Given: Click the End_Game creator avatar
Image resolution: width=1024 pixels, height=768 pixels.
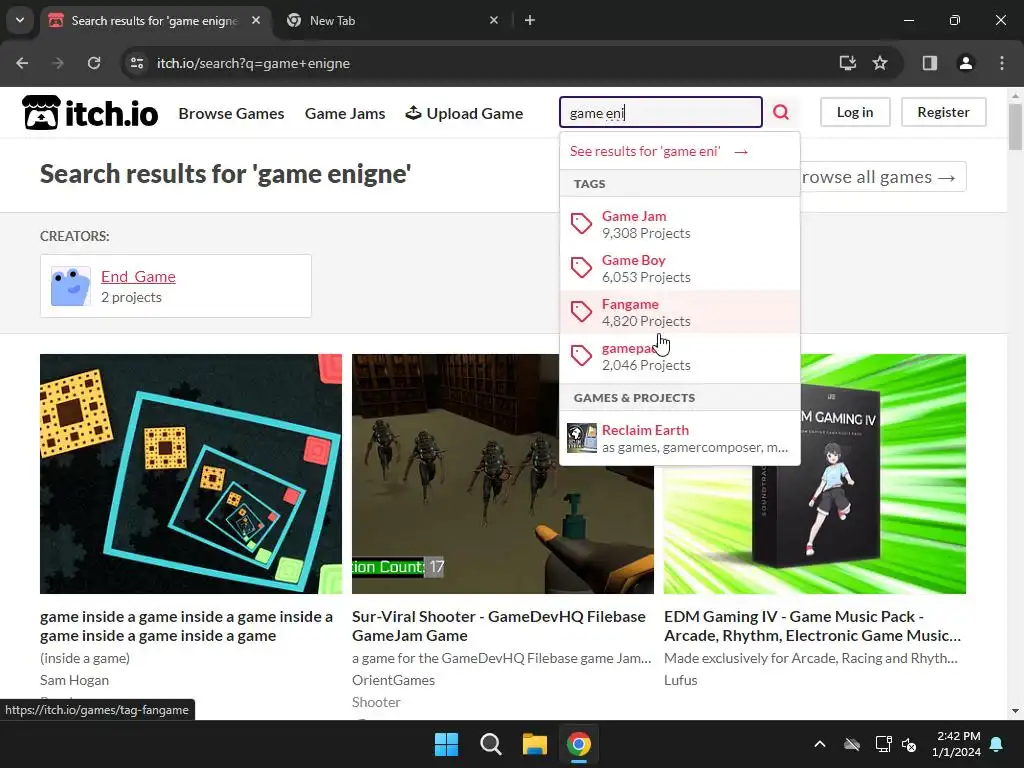Looking at the screenshot, I should coord(71,286).
